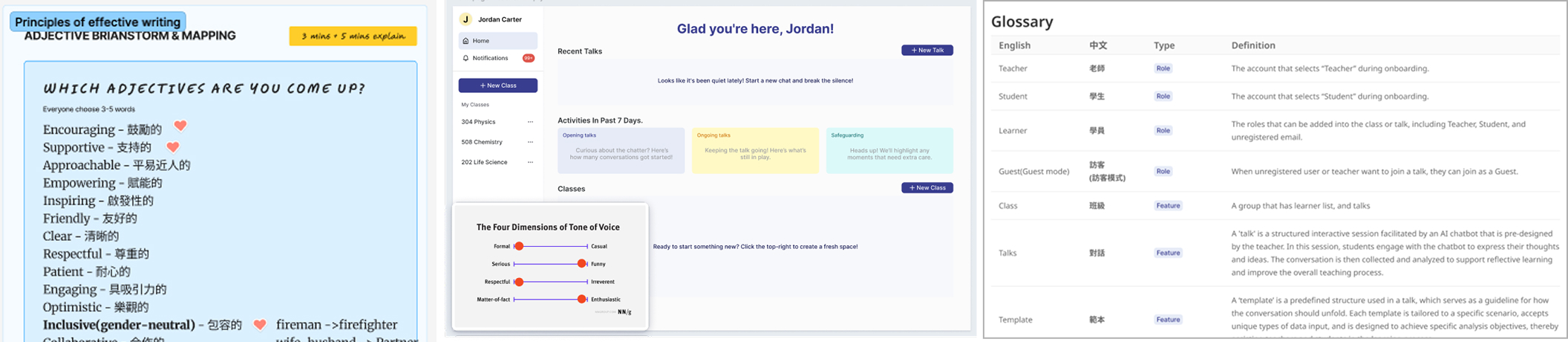Open the 304 Physics class
The image size is (1568, 342).
pyautogui.click(x=478, y=122)
